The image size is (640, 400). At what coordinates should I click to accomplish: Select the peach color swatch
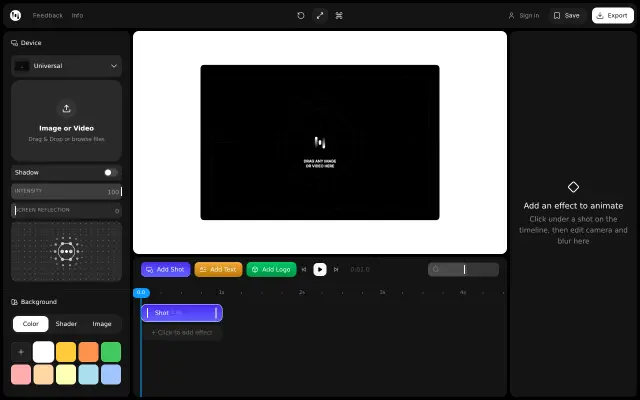[x=43, y=374]
